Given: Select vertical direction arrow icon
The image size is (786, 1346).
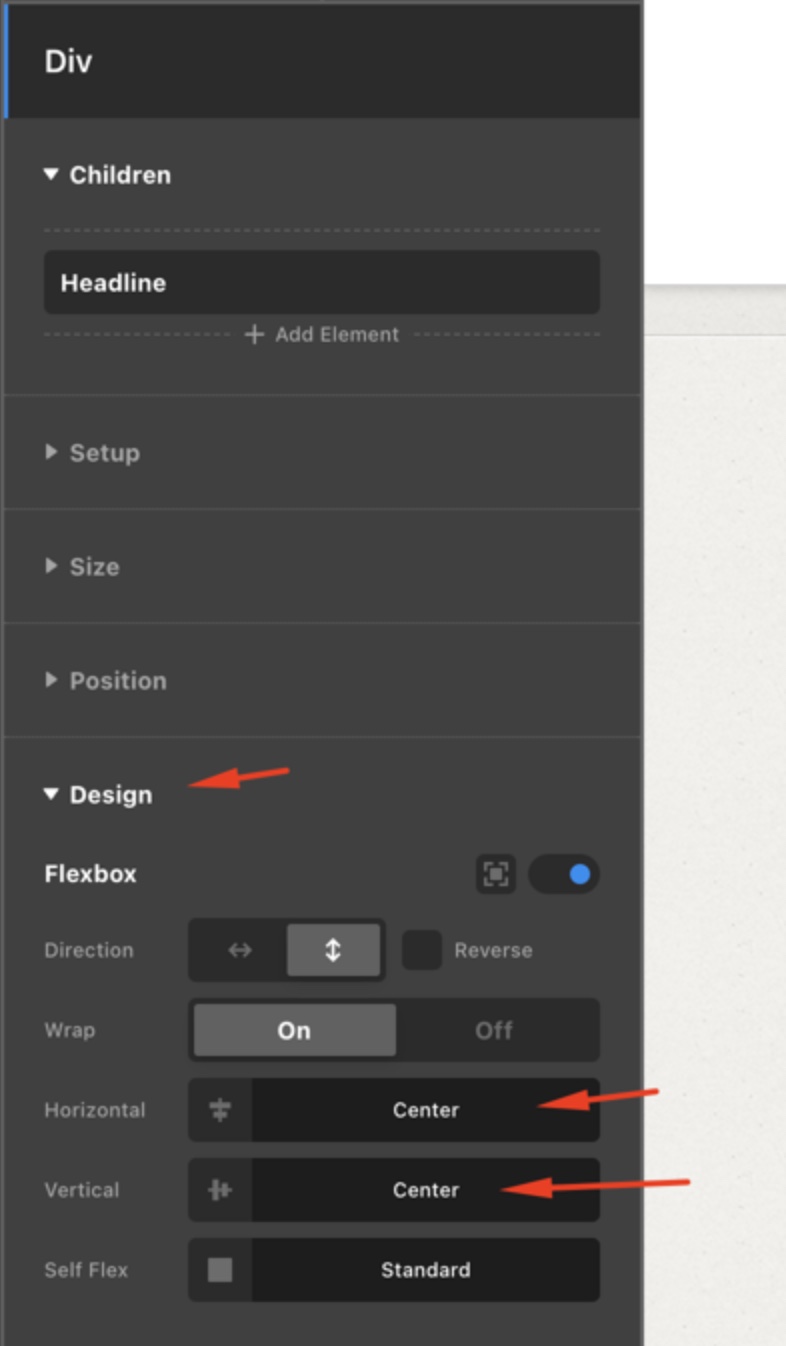Looking at the screenshot, I should point(333,950).
